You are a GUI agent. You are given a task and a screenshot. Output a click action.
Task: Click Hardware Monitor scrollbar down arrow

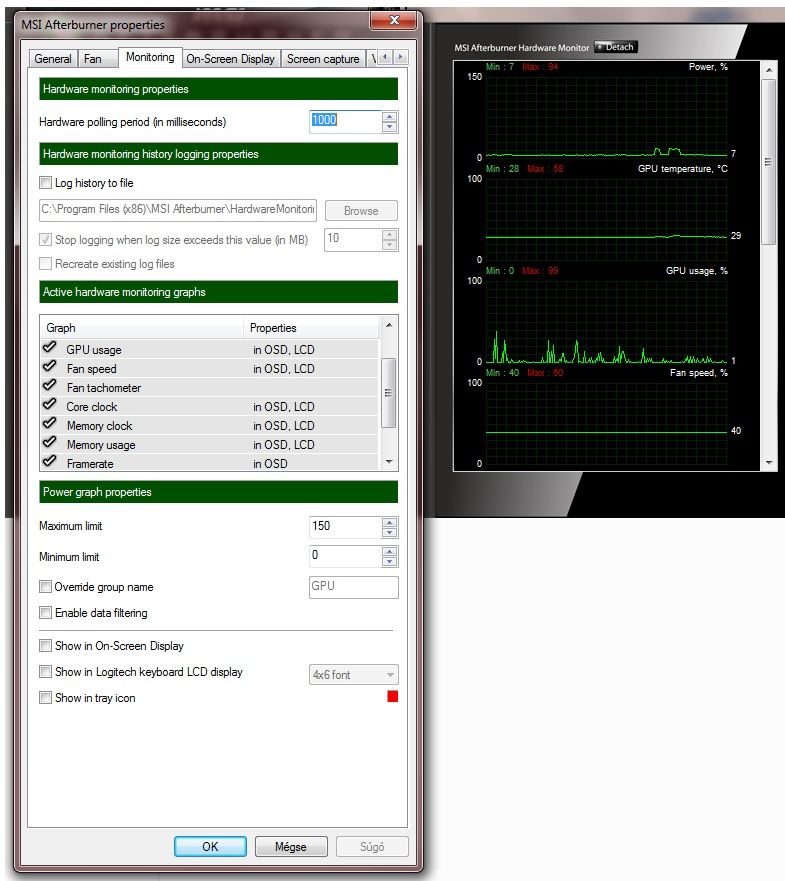(x=769, y=463)
